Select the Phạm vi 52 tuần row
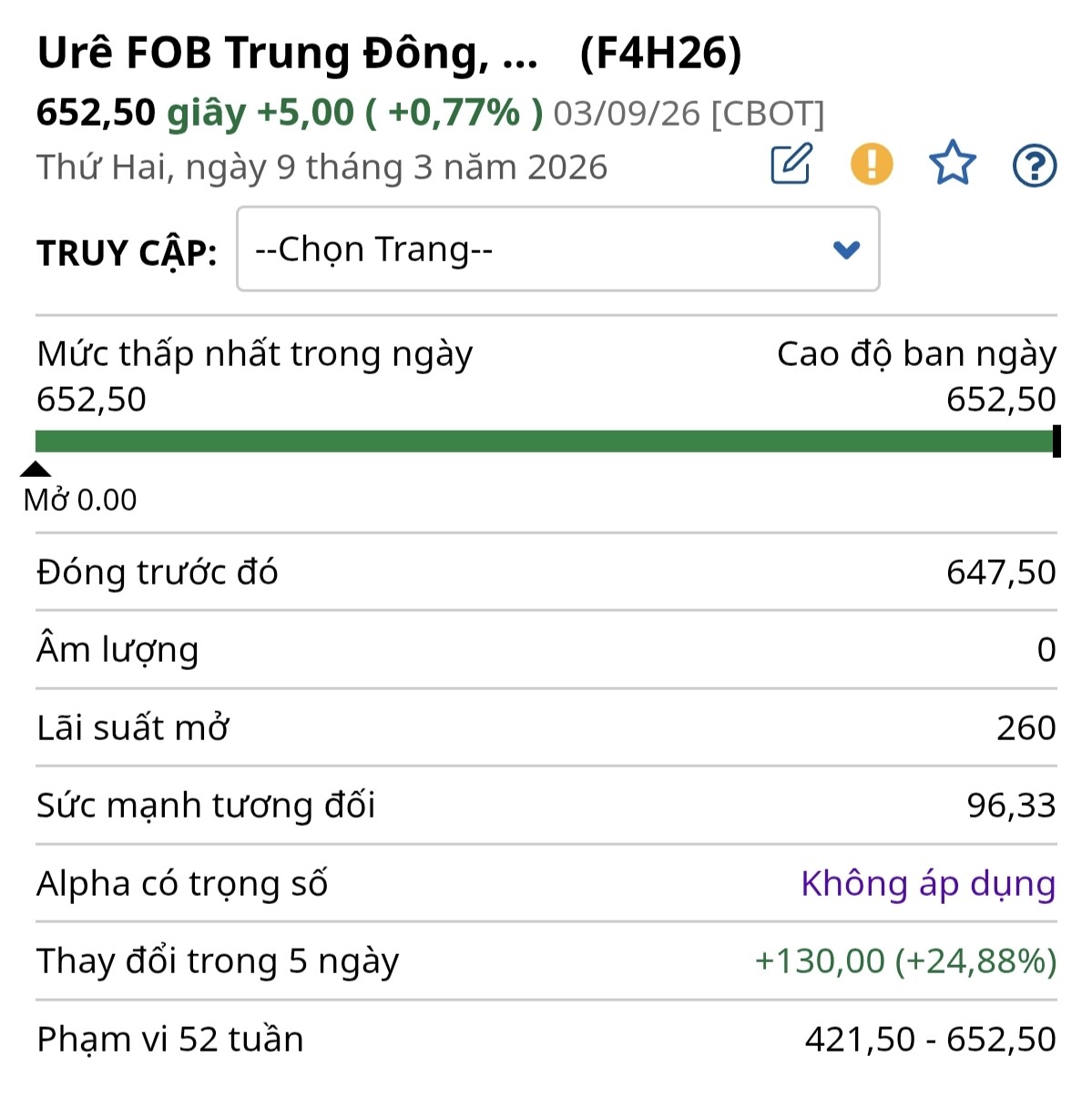1092x1107 pixels. click(546, 1039)
